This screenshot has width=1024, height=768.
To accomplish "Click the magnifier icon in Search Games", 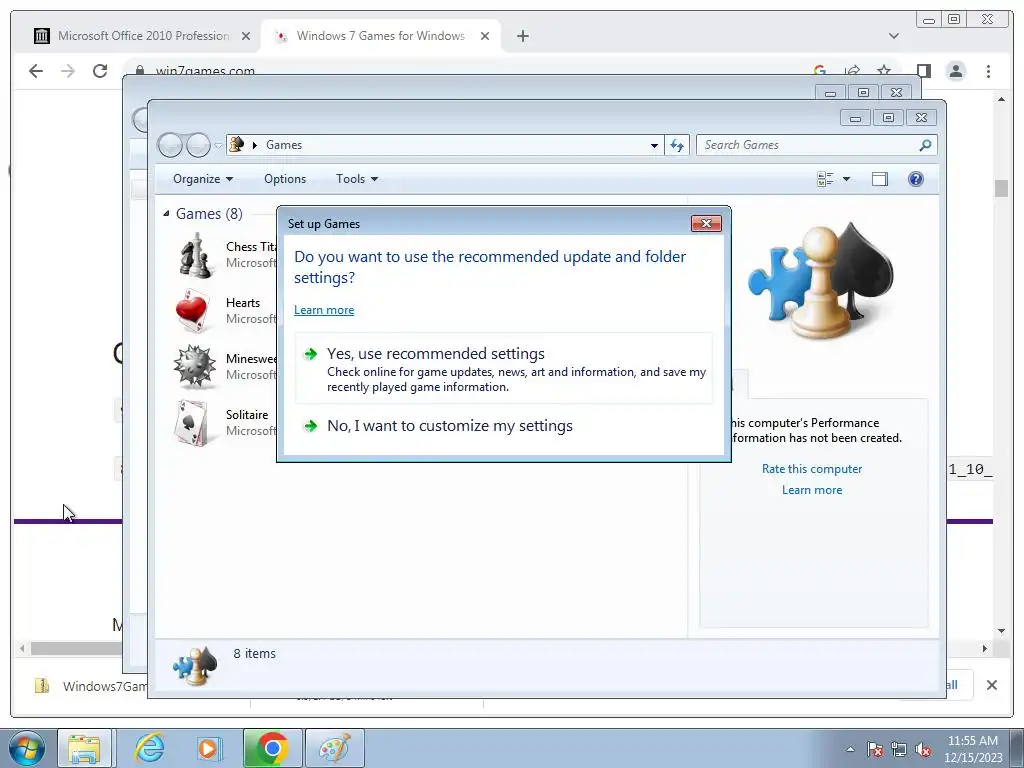I will pos(925,145).
